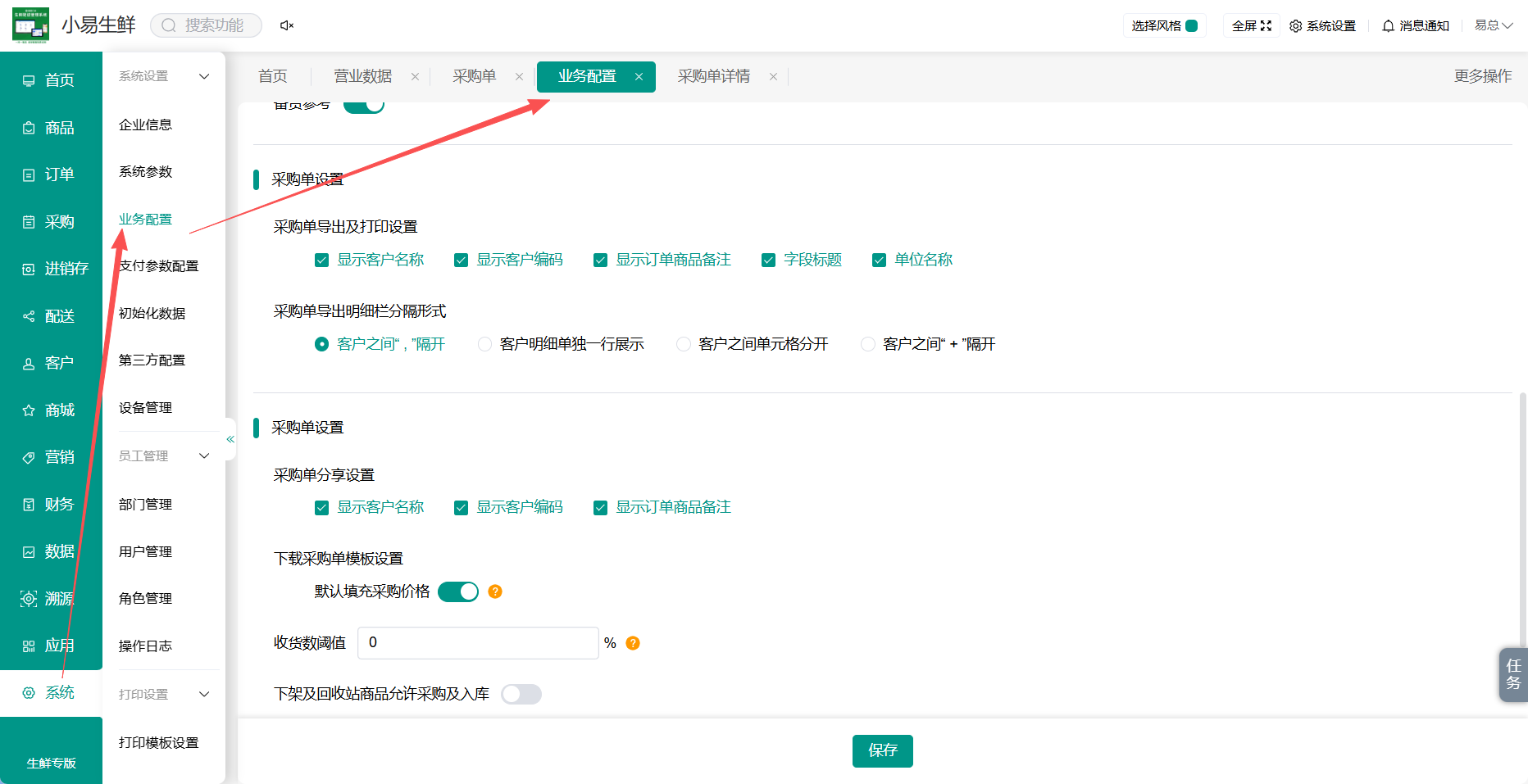Open the 易总 user dropdown

[1494, 25]
